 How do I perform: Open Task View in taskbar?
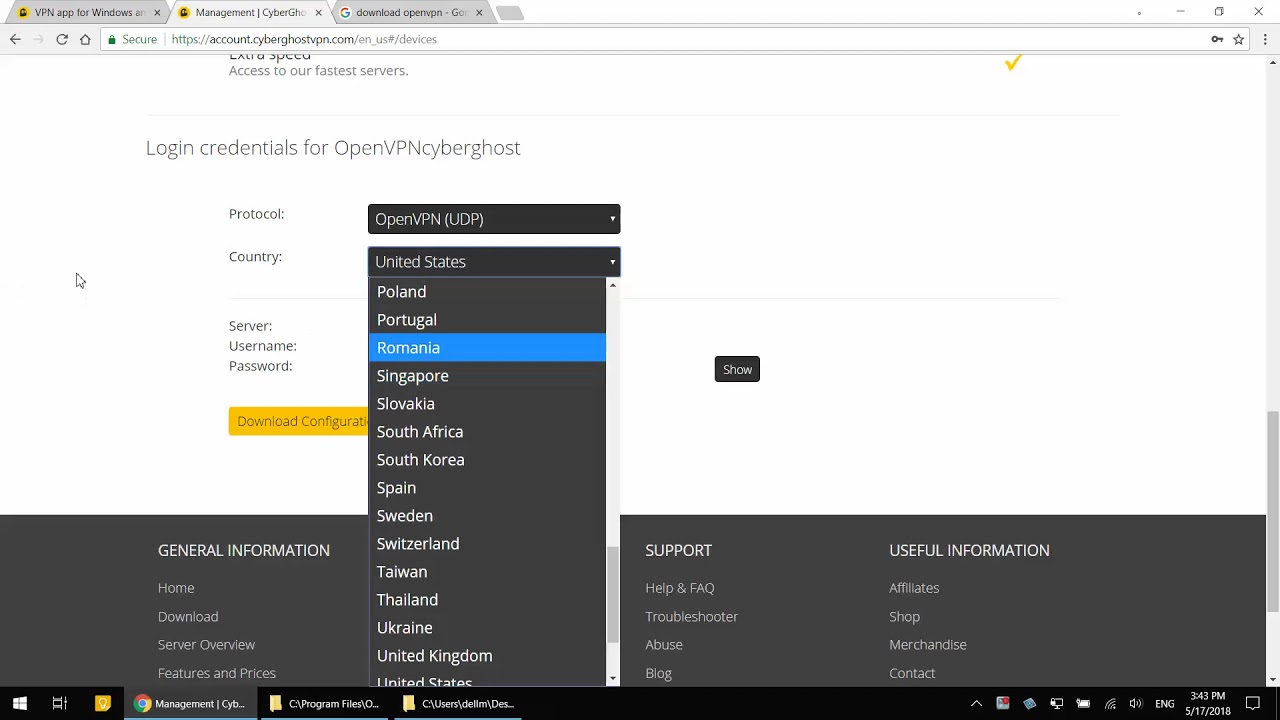click(x=60, y=703)
